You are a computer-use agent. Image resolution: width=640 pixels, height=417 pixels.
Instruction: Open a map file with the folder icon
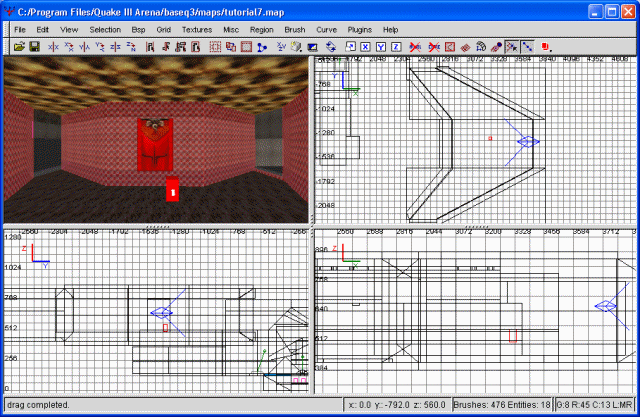click(19, 47)
